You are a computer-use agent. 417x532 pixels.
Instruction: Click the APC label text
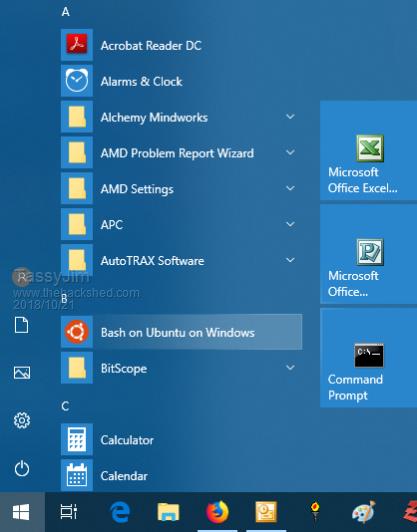pos(112,225)
